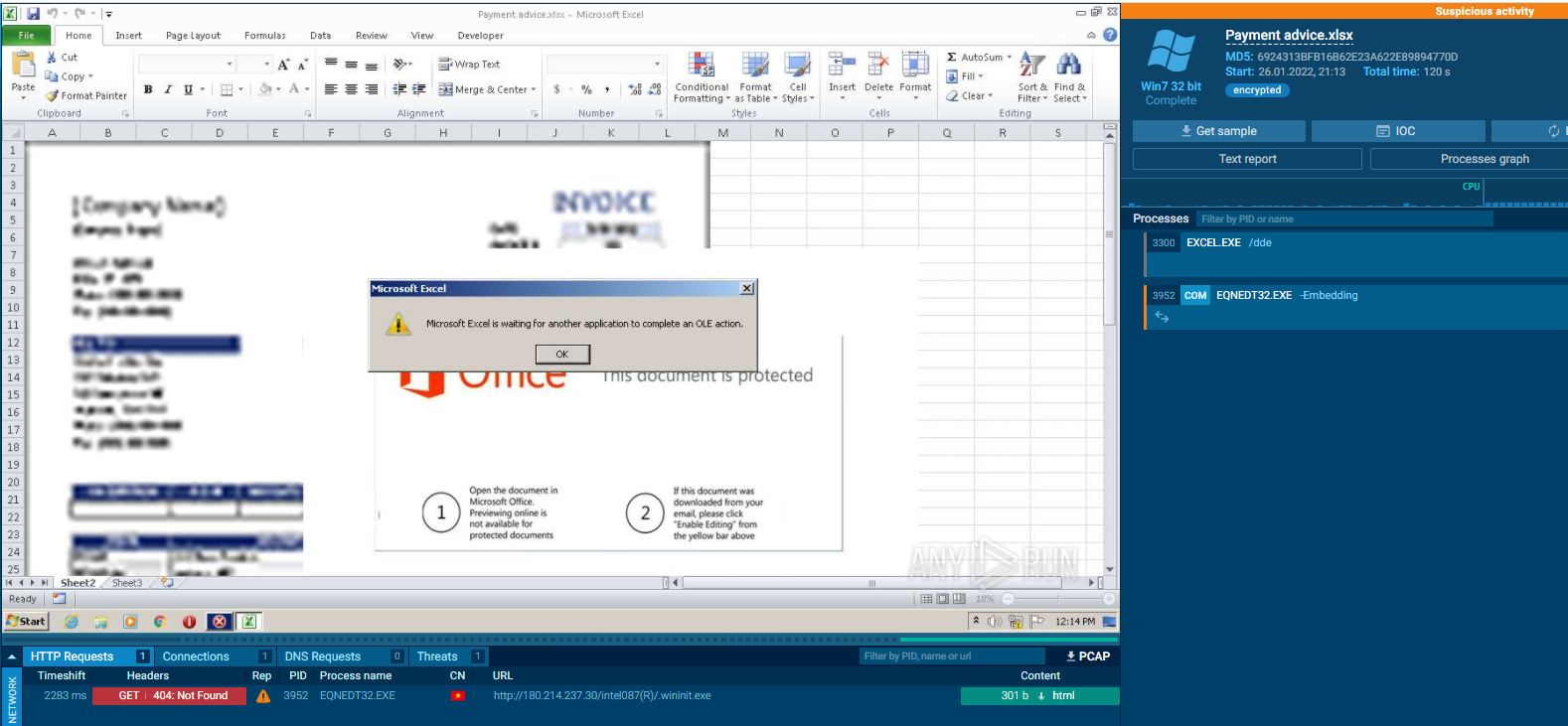Image resolution: width=1568 pixels, height=726 pixels.
Task: Toggle Italic formatting in the Font group
Action: coord(168,89)
